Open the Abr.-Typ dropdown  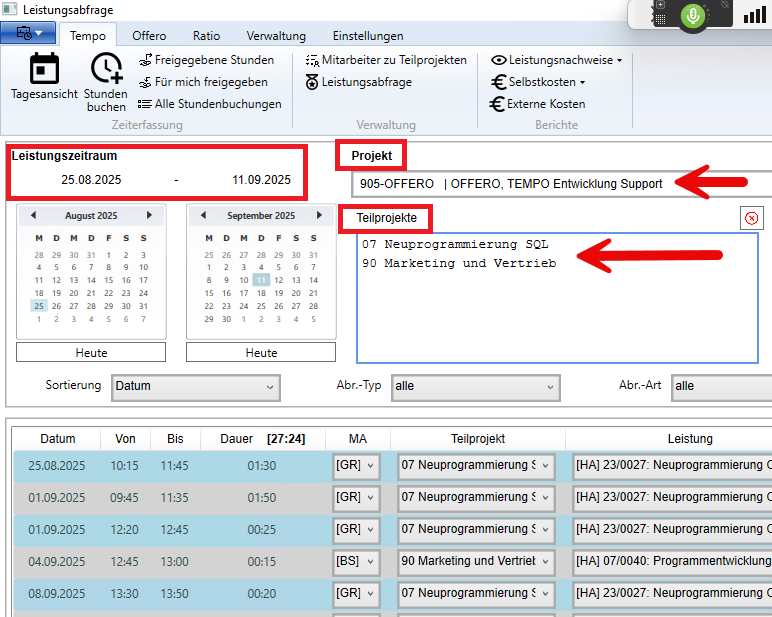pyautogui.click(x=475, y=386)
